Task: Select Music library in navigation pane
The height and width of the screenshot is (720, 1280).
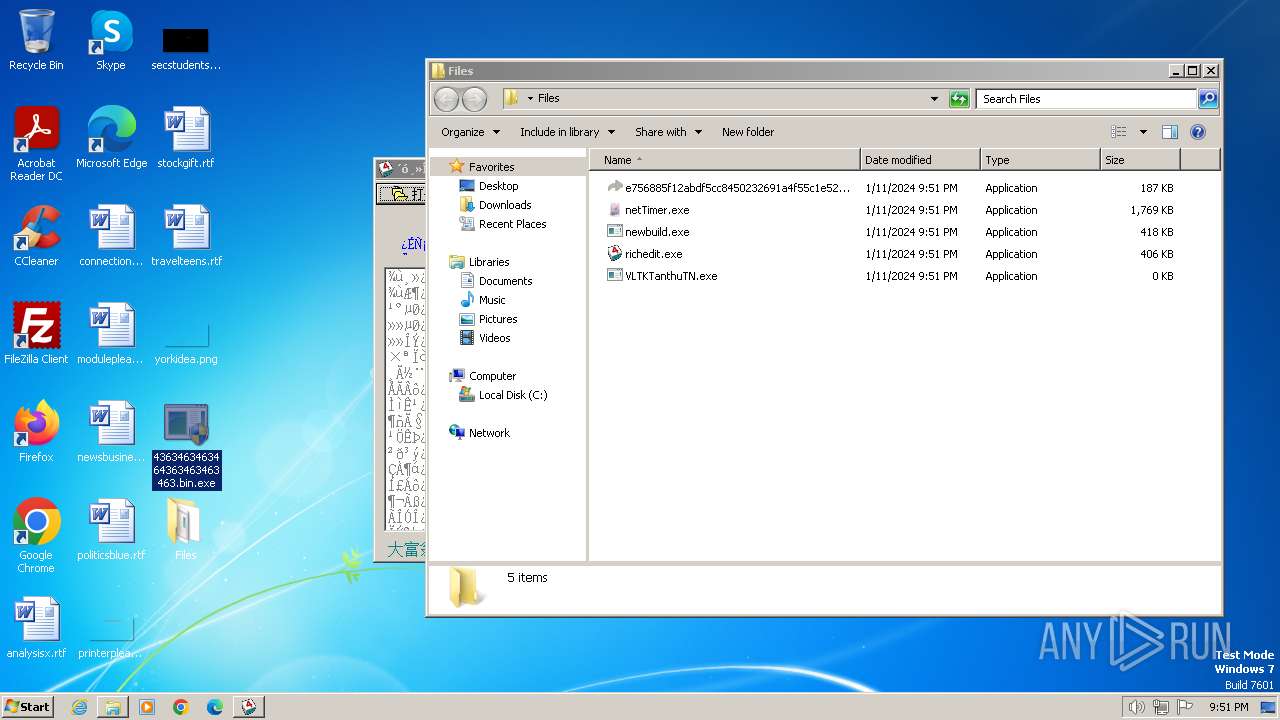Action: point(492,300)
